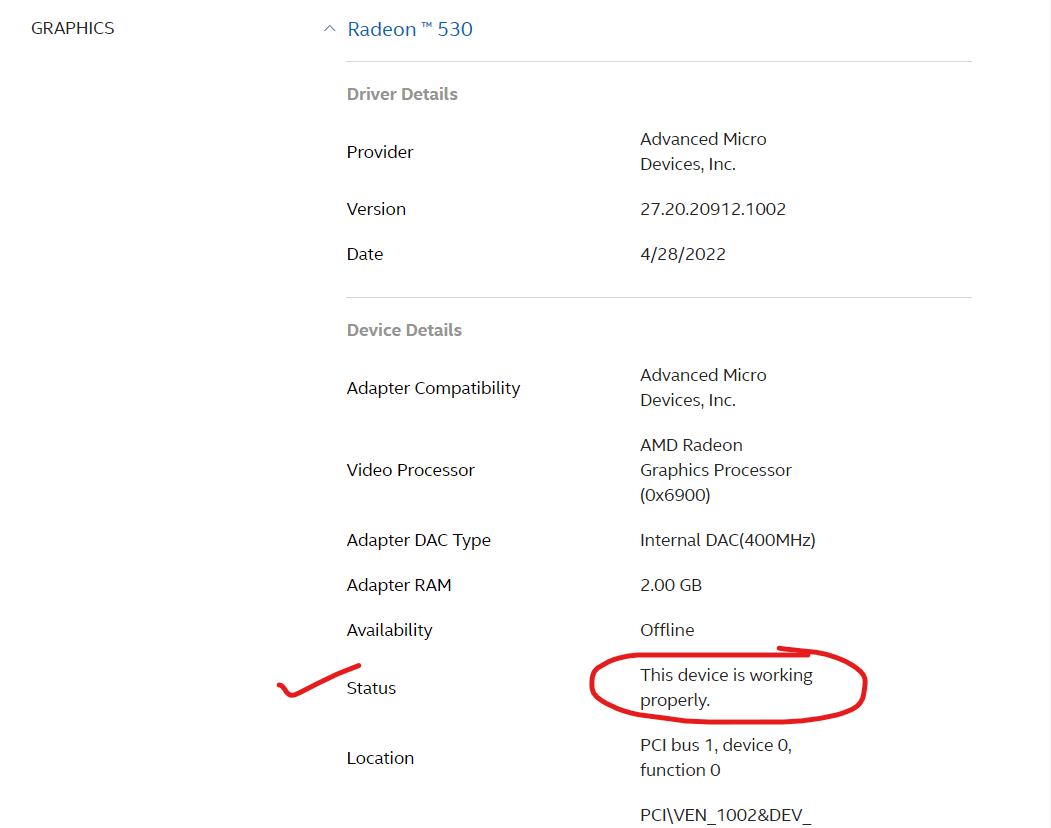
Task: Select 'This device is working properly.' text
Action: pyautogui.click(x=726, y=687)
